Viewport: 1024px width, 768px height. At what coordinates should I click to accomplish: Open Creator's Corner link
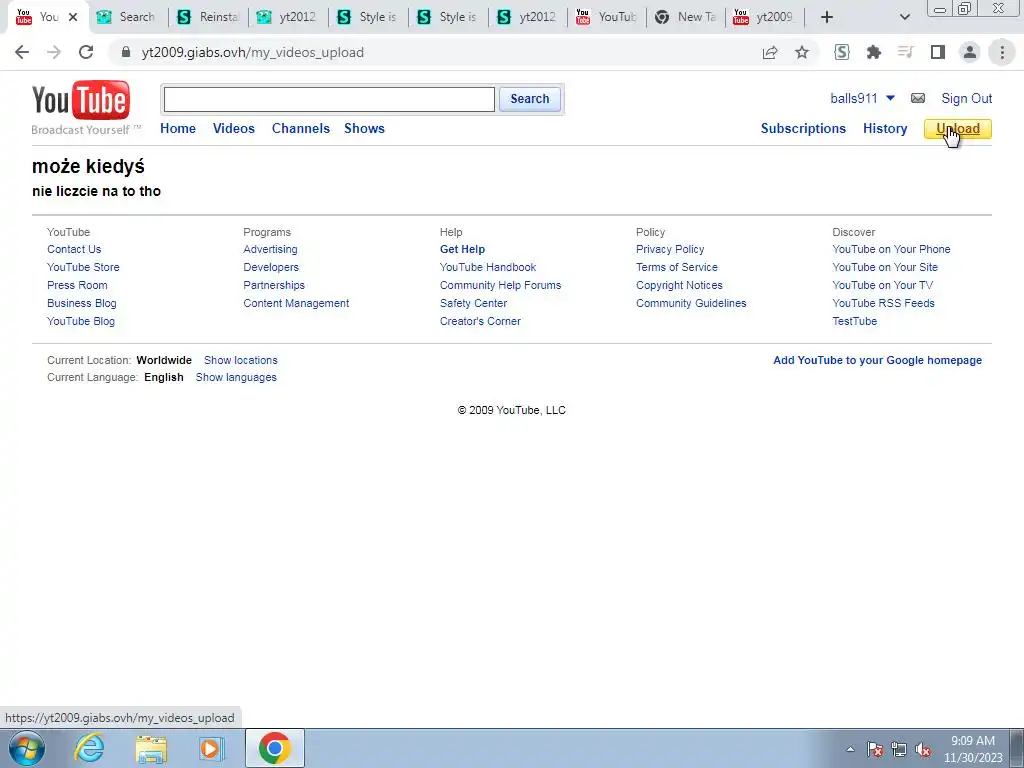tap(480, 321)
